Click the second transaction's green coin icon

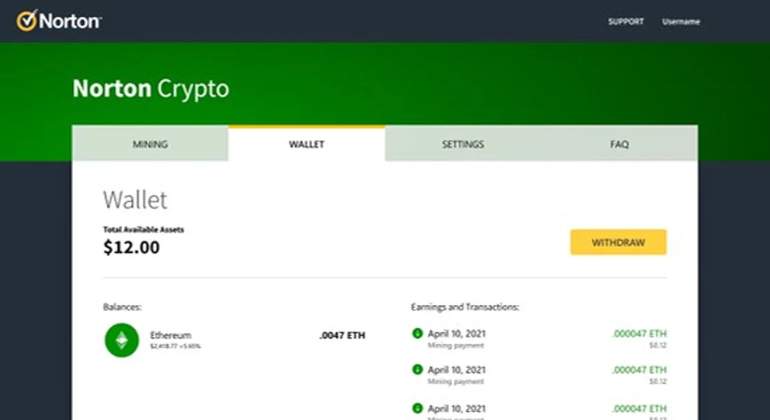[417, 369]
